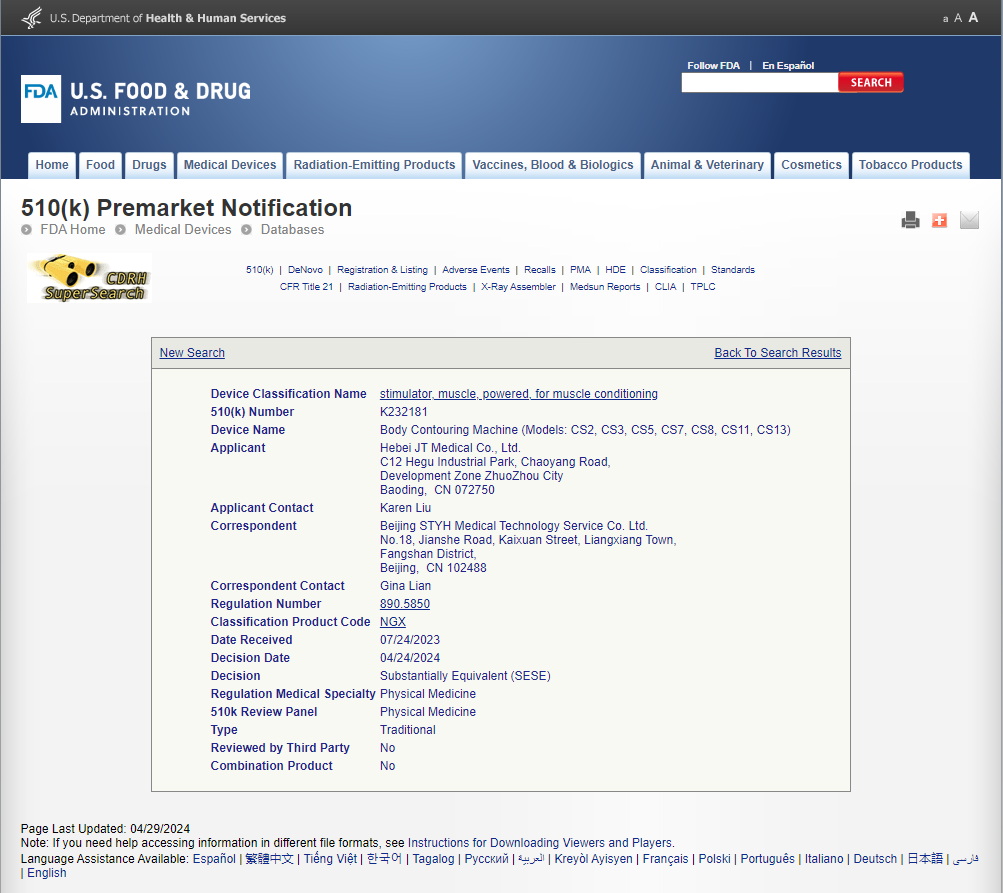Image resolution: width=1003 pixels, height=893 pixels.
Task: Open the Adverse Events database link
Action: coord(476,270)
